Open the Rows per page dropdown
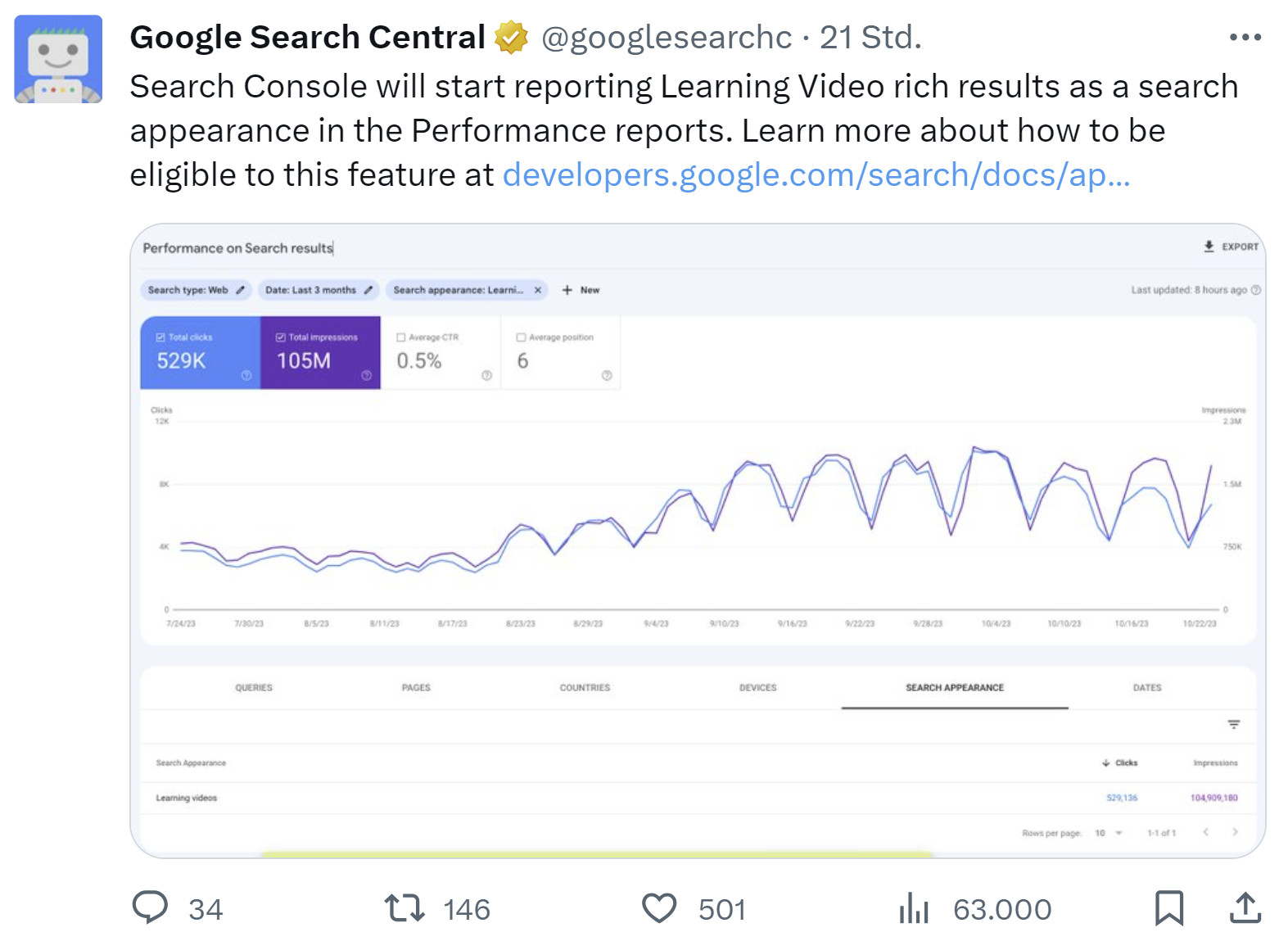 [x=1107, y=832]
